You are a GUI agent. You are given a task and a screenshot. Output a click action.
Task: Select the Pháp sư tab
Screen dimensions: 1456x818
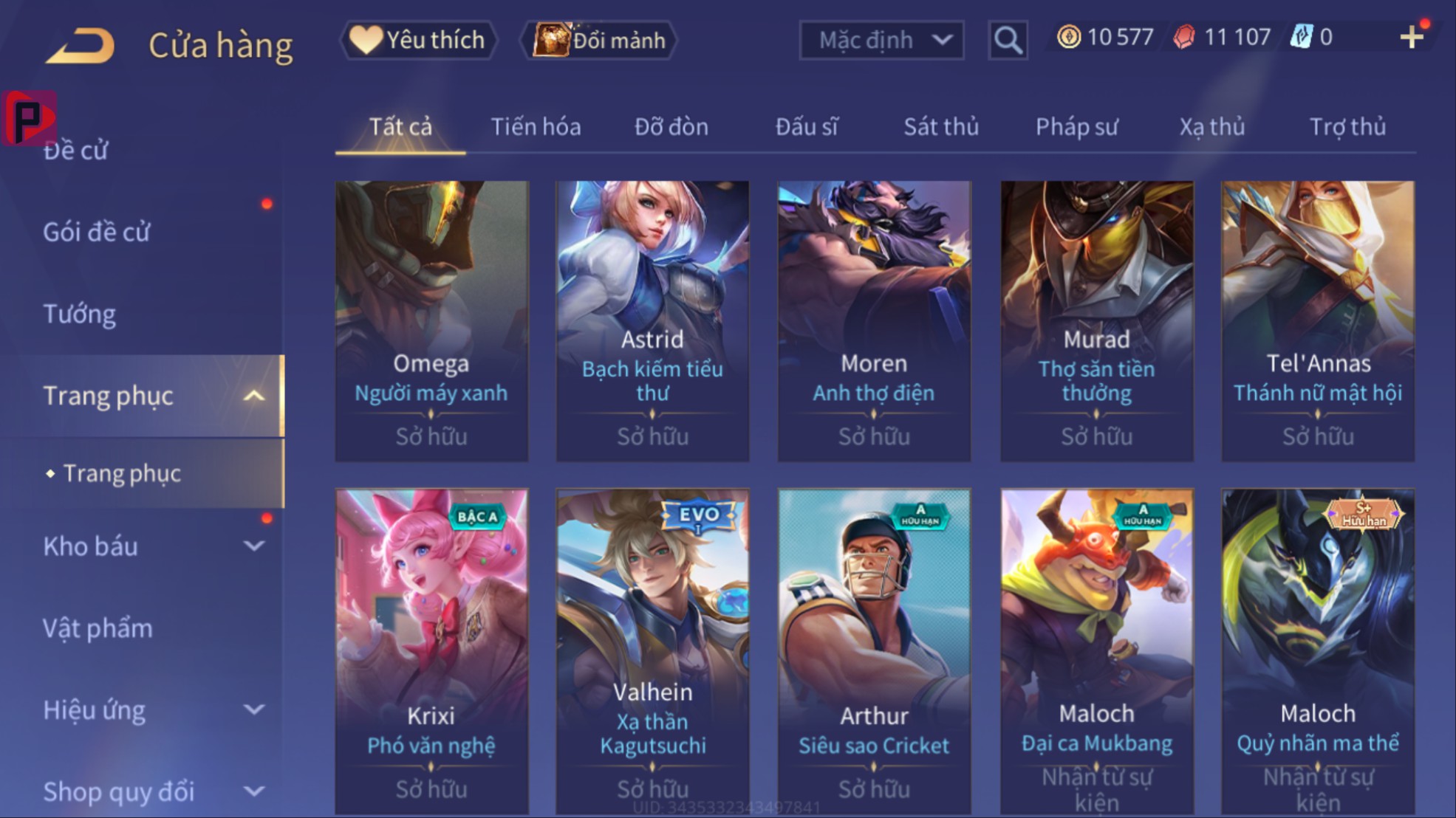pos(1076,127)
